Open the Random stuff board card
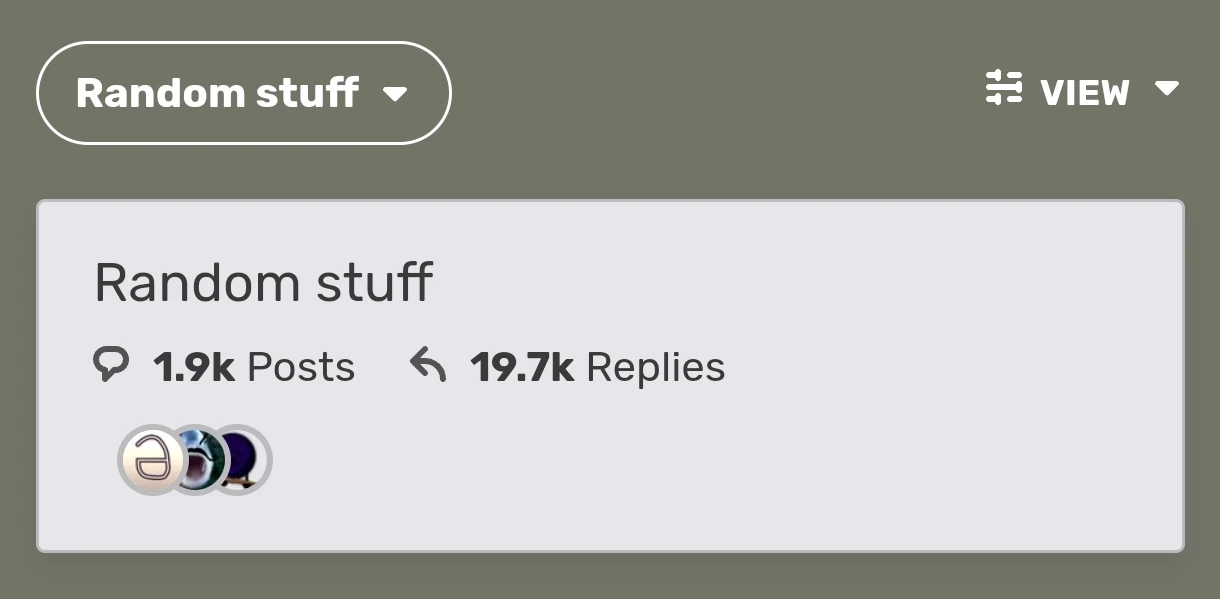The image size is (1220, 599). [610, 375]
